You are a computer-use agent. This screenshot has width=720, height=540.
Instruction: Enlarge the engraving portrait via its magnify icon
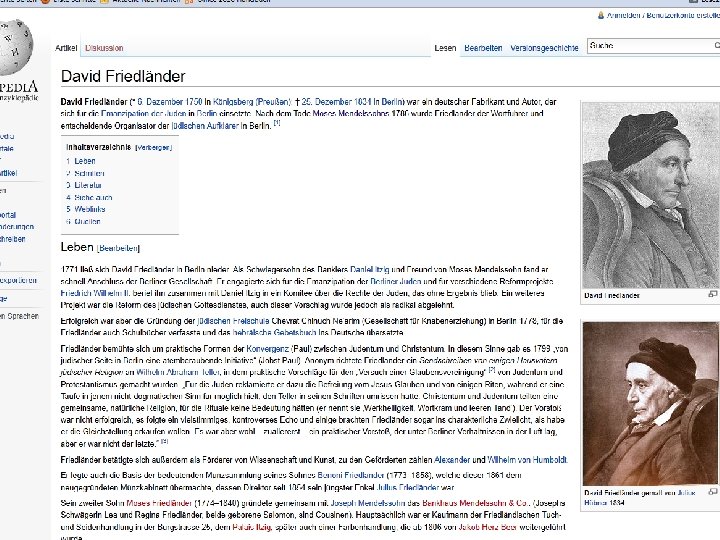[712, 294]
